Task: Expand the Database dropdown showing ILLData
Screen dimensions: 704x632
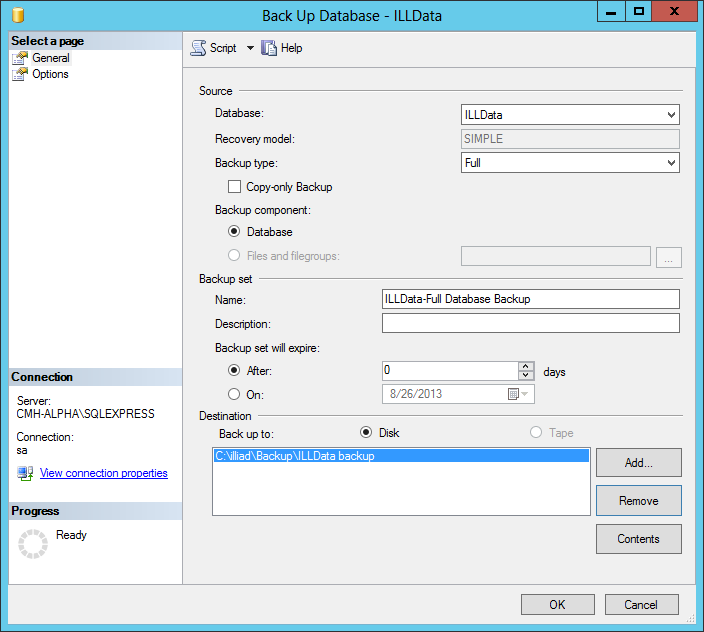Action: pos(671,115)
